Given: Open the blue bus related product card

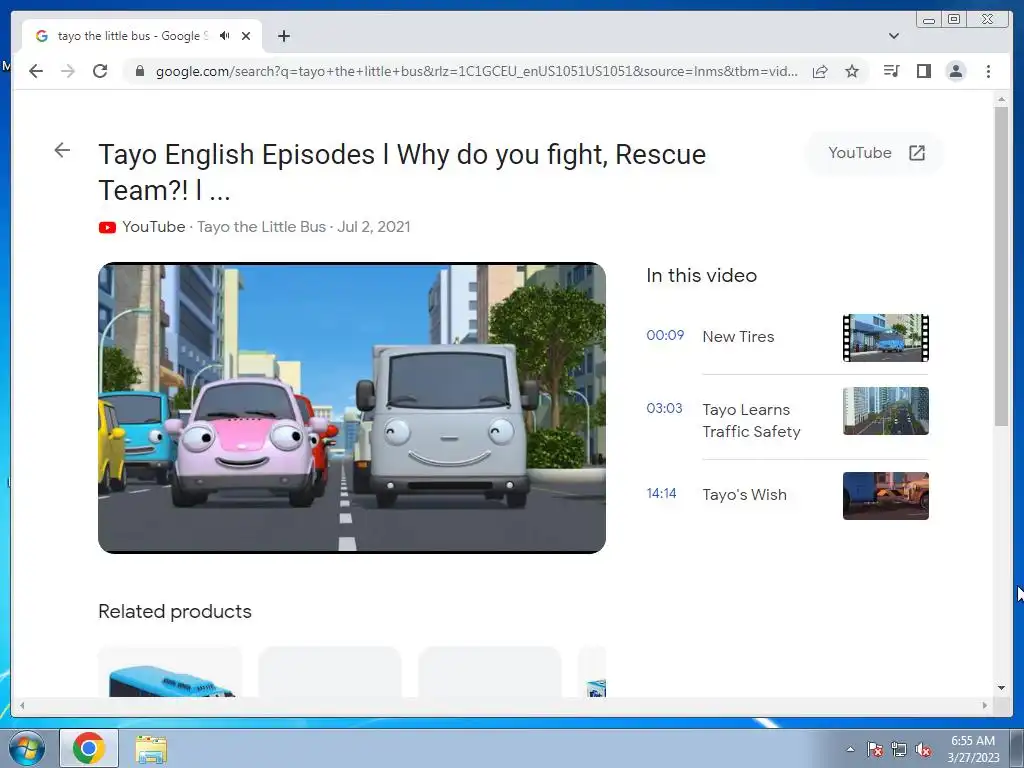Looking at the screenshot, I should (170, 672).
